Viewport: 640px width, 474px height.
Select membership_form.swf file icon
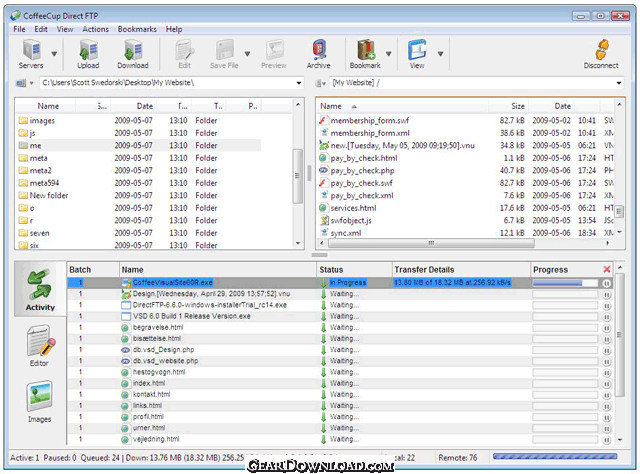(323, 120)
